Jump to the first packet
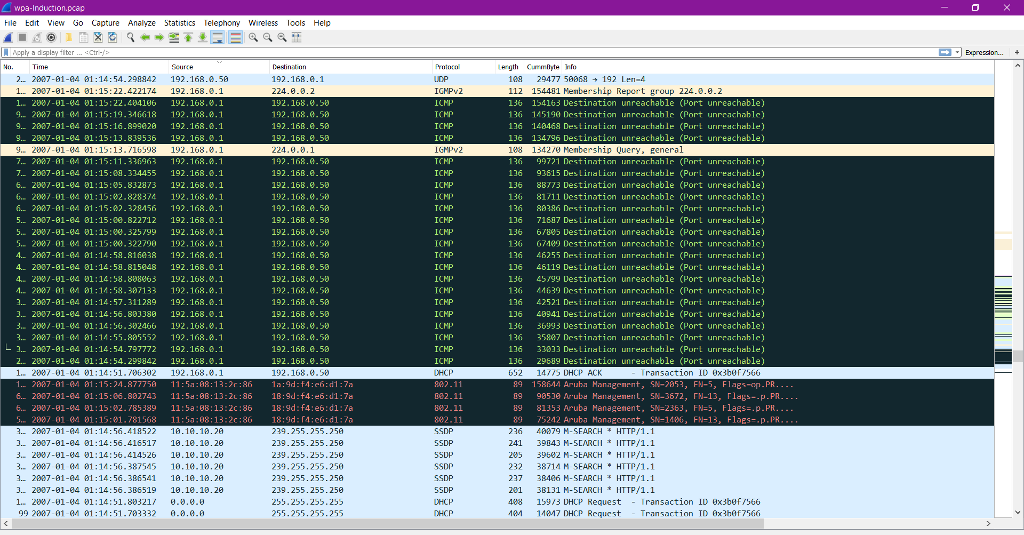 click(x=188, y=38)
